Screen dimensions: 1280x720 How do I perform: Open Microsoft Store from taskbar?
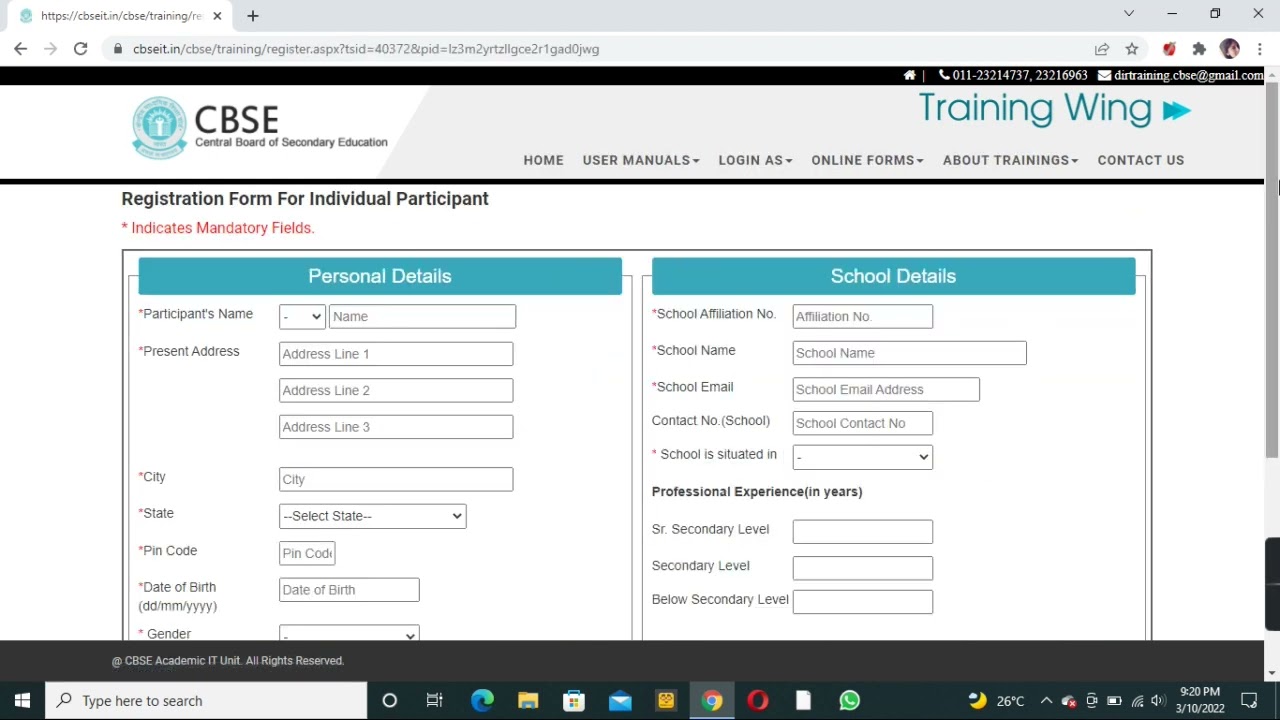tap(574, 700)
